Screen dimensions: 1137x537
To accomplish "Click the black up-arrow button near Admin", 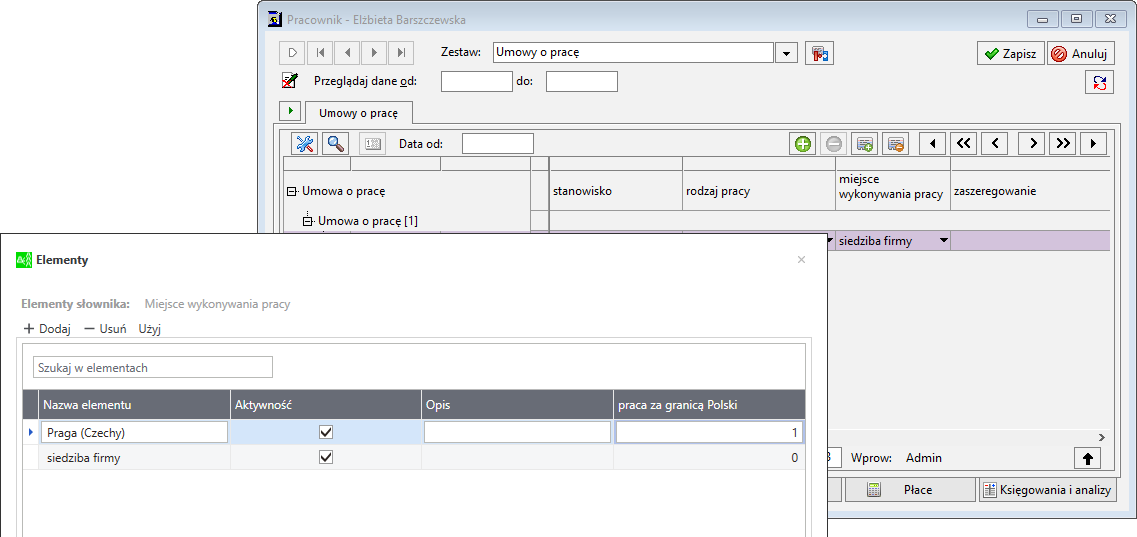I will click(1088, 458).
